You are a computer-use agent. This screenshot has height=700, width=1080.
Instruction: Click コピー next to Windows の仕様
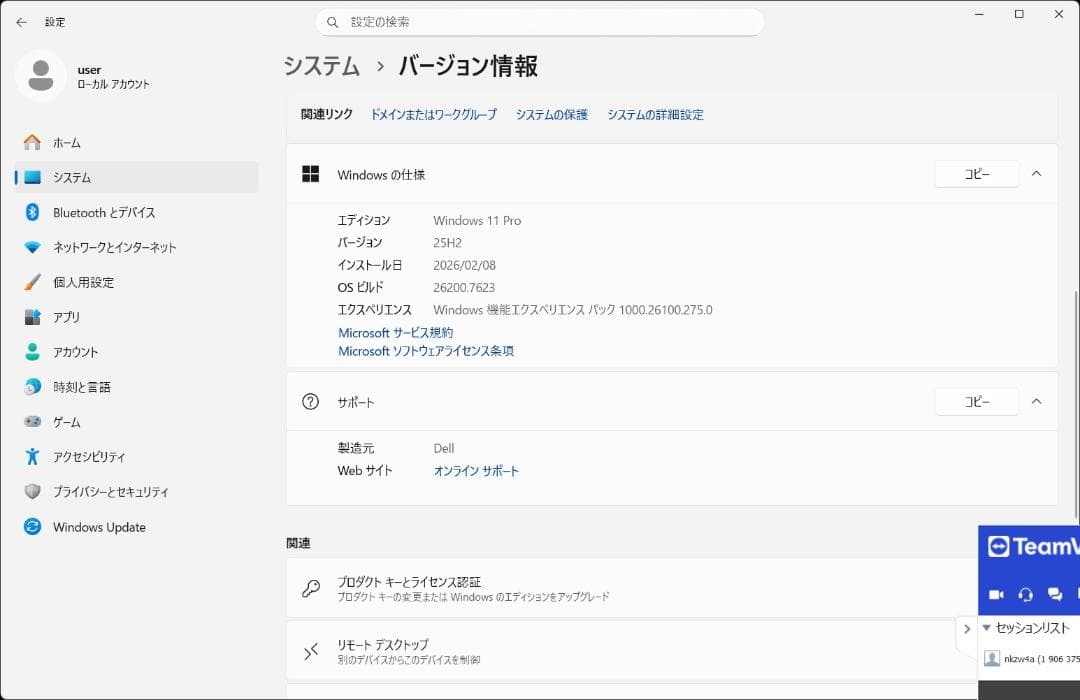click(x=976, y=174)
